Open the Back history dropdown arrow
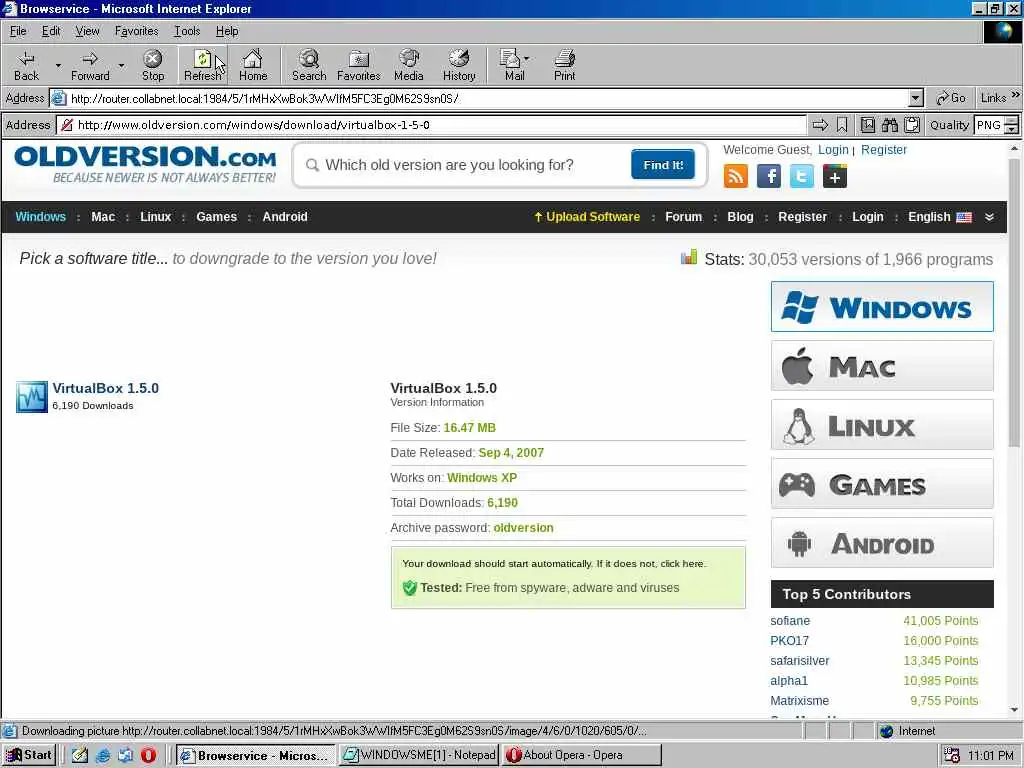This screenshot has height=768, width=1024. [58, 65]
